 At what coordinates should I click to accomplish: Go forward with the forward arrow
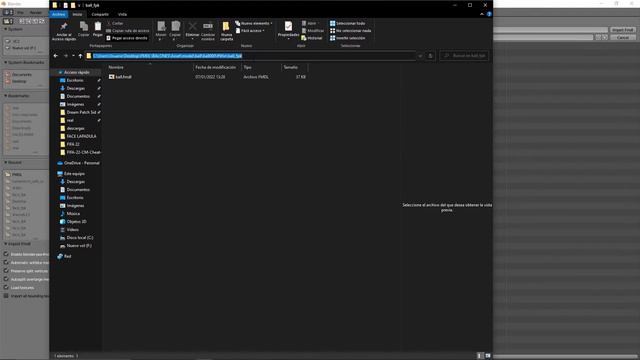66,56
